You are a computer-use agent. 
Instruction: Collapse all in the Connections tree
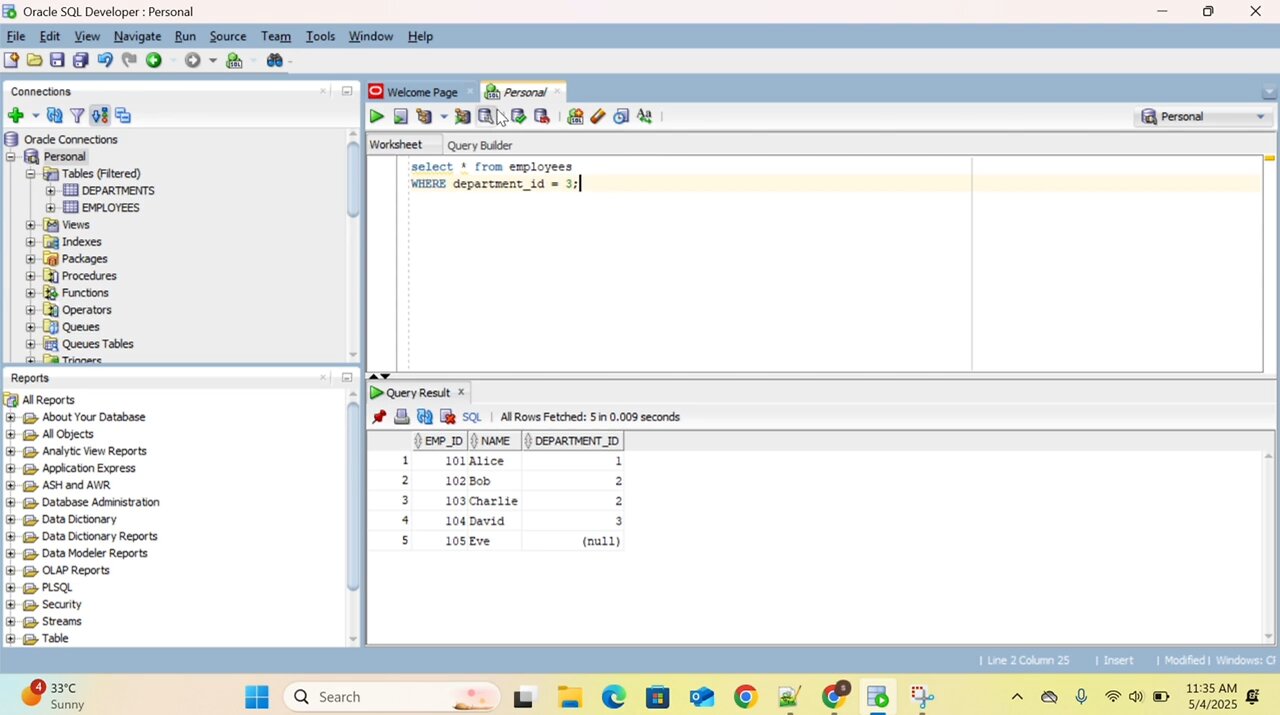tap(123, 116)
